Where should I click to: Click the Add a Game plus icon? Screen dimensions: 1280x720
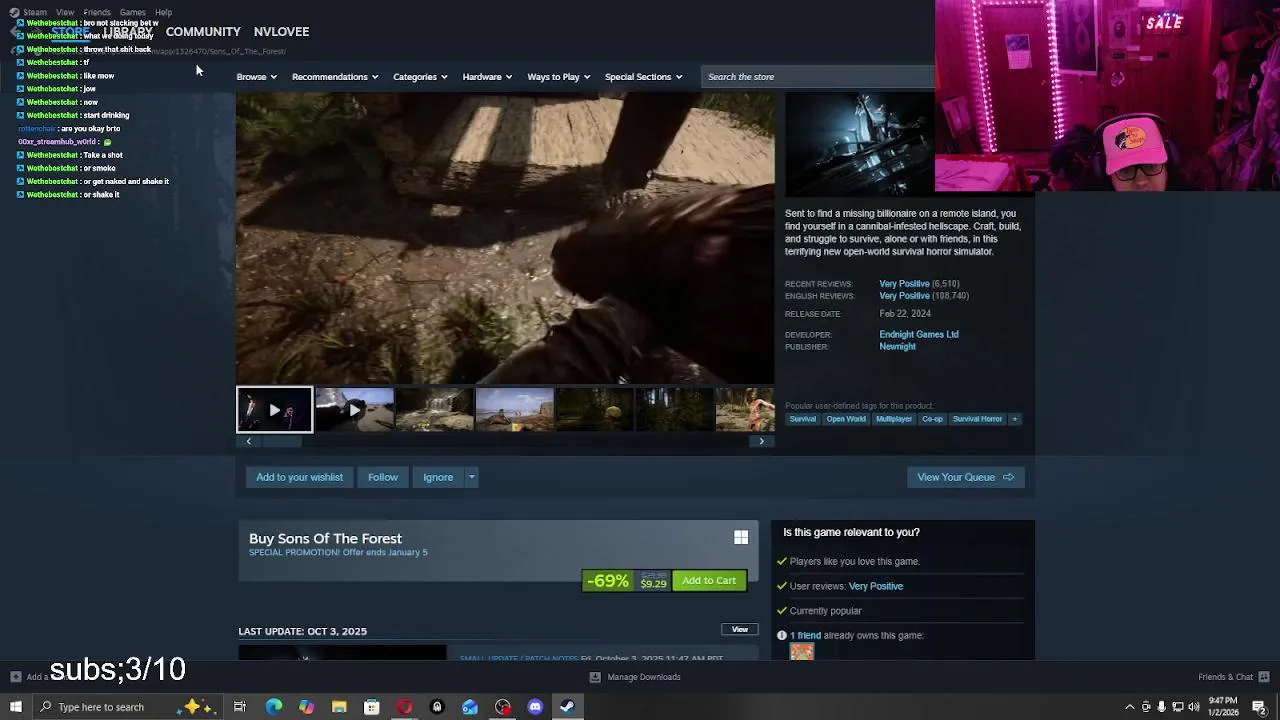17,677
